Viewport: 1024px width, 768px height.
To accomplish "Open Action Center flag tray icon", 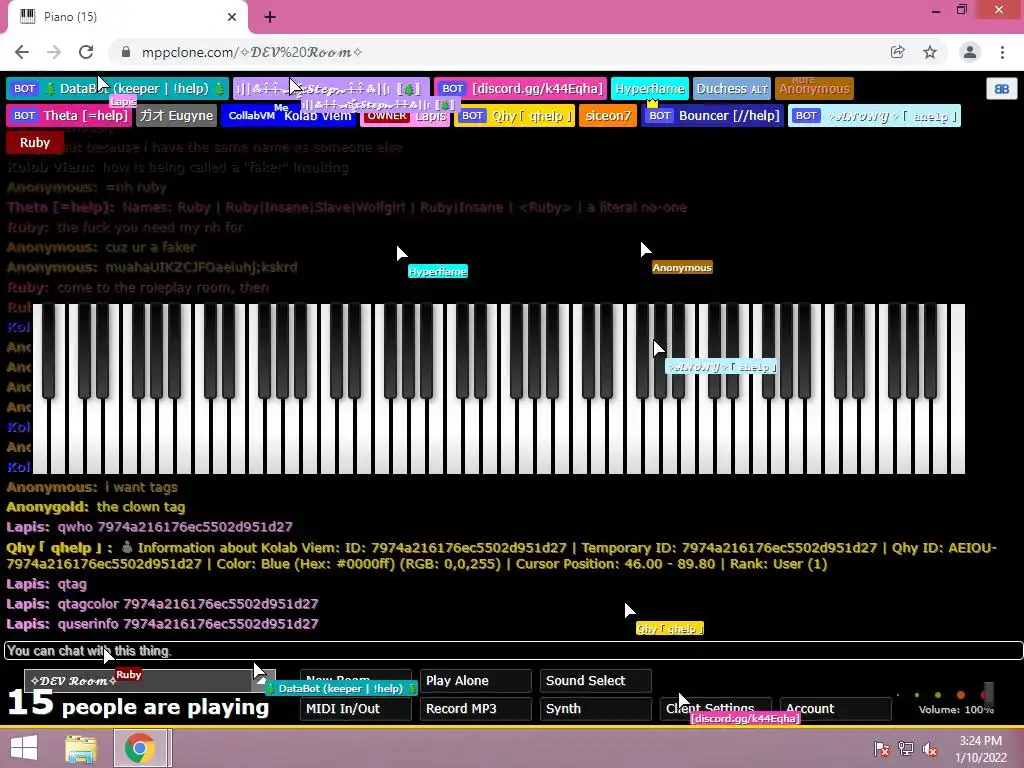I will tap(882, 748).
